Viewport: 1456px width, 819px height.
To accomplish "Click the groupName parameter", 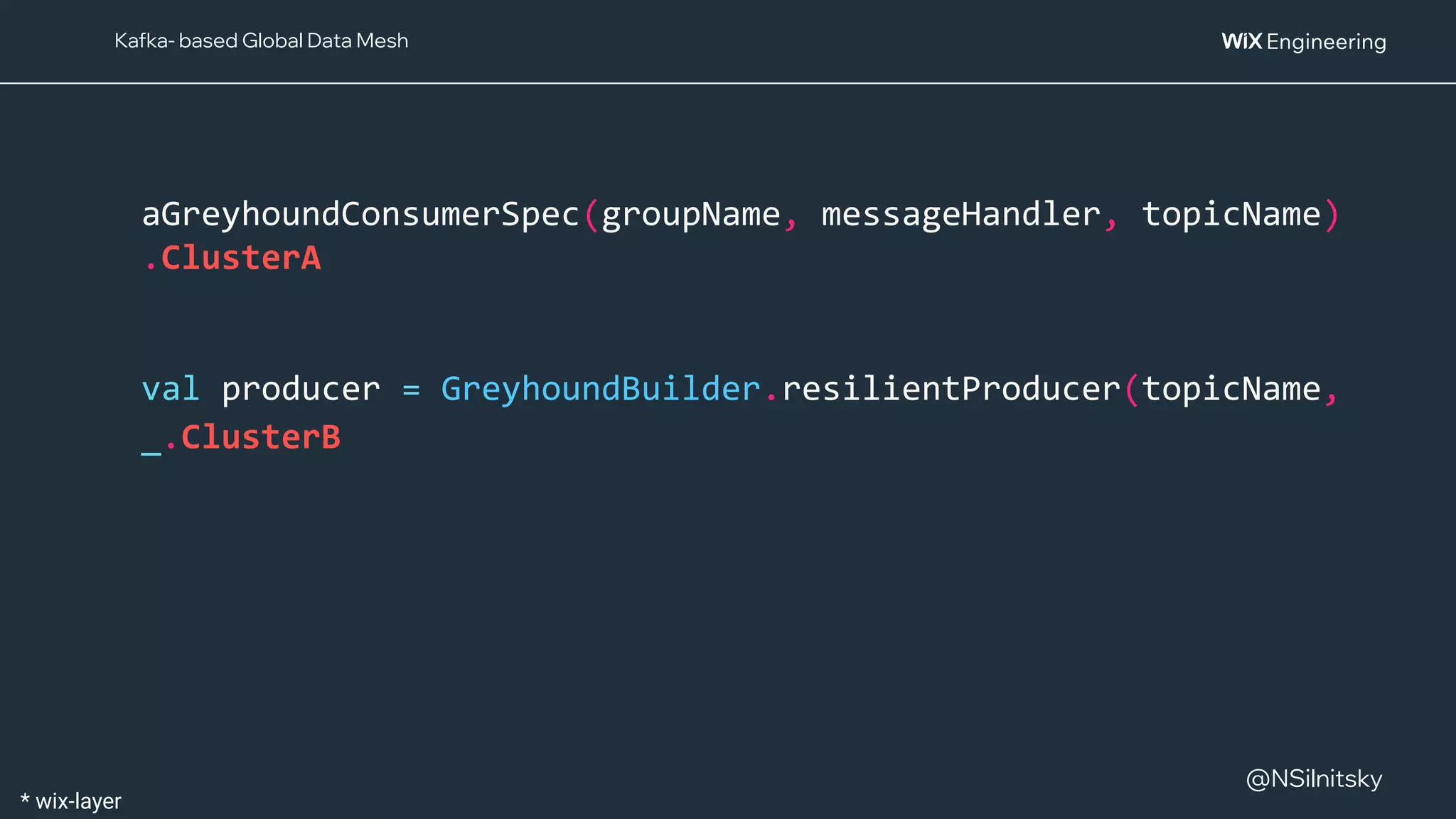I will point(690,214).
